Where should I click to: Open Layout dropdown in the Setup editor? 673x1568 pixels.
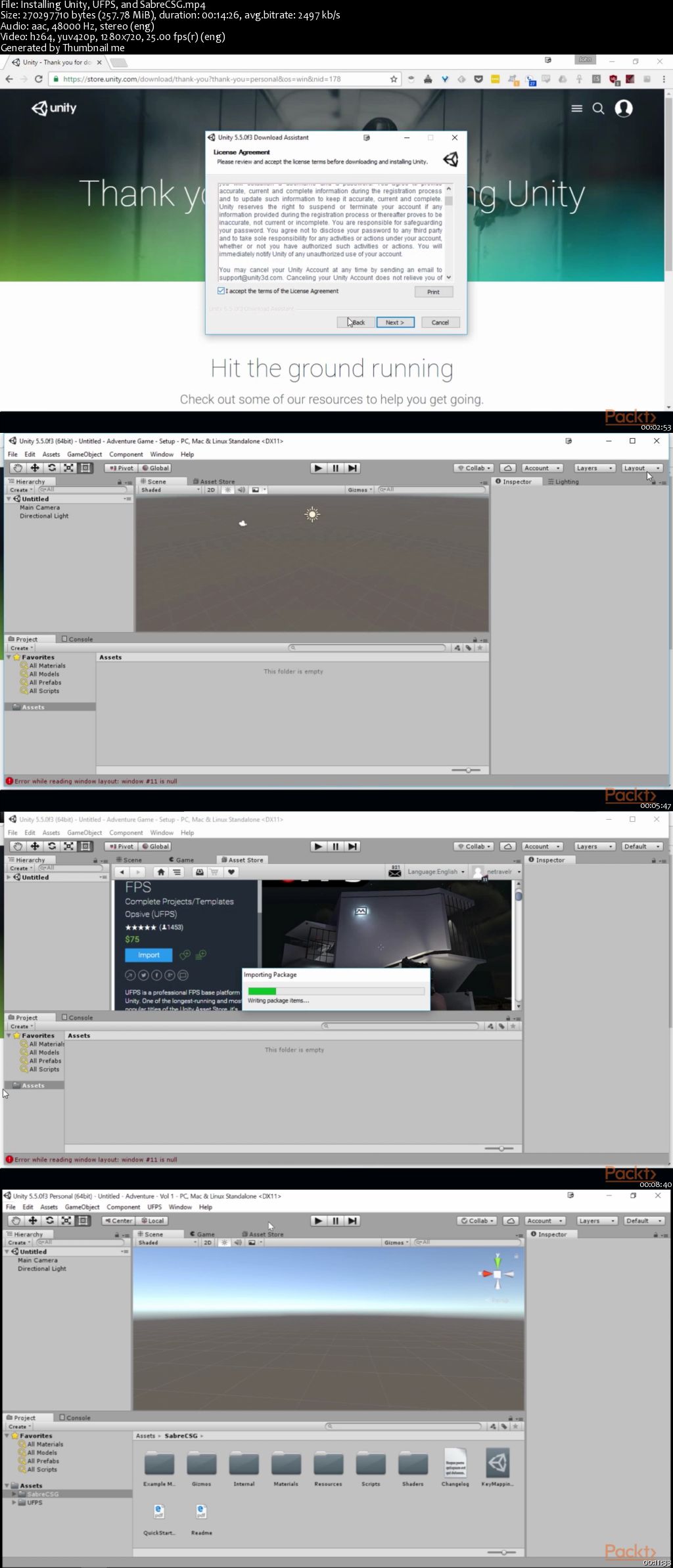coord(642,468)
